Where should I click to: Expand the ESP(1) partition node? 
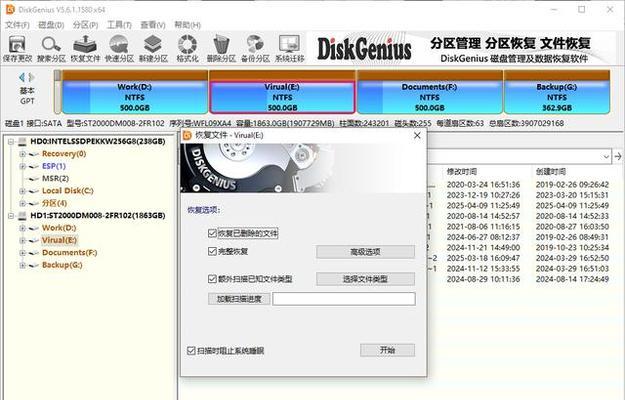(x=22, y=166)
